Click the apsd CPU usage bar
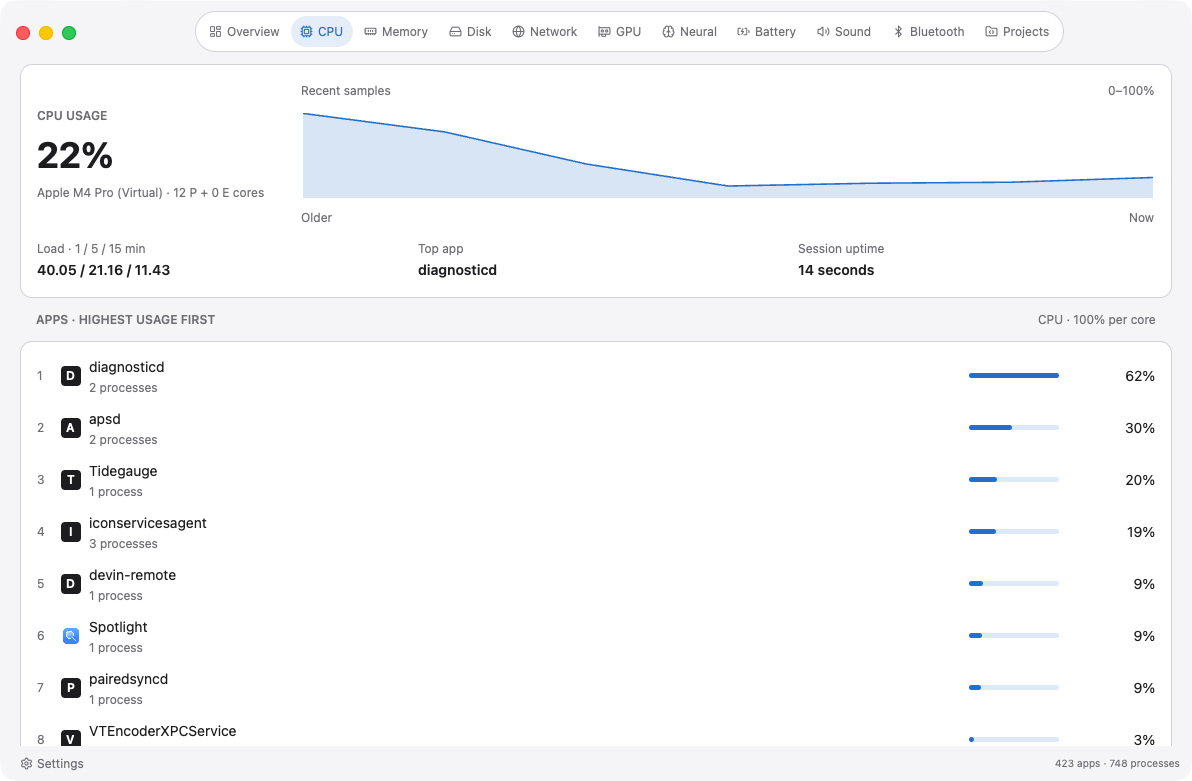 [x=1013, y=427]
